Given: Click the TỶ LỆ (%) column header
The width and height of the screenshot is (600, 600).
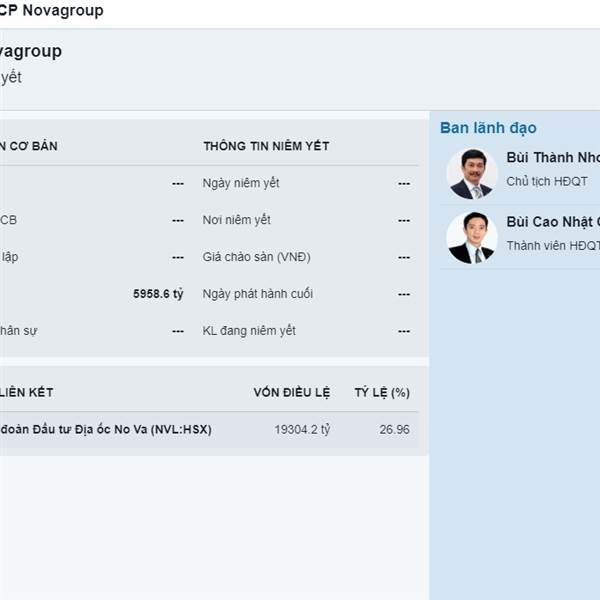Looking at the screenshot, I should (382, 393).
